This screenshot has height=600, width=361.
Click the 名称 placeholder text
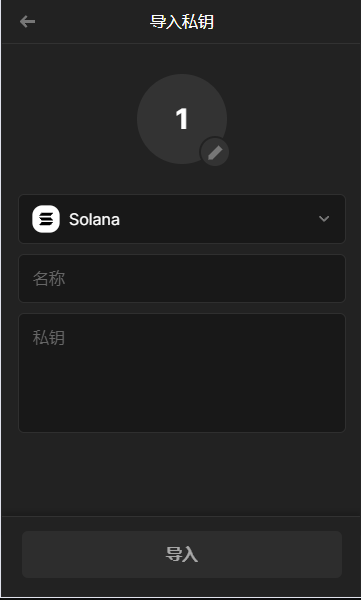pyautogui.click(x=49, y=279)
